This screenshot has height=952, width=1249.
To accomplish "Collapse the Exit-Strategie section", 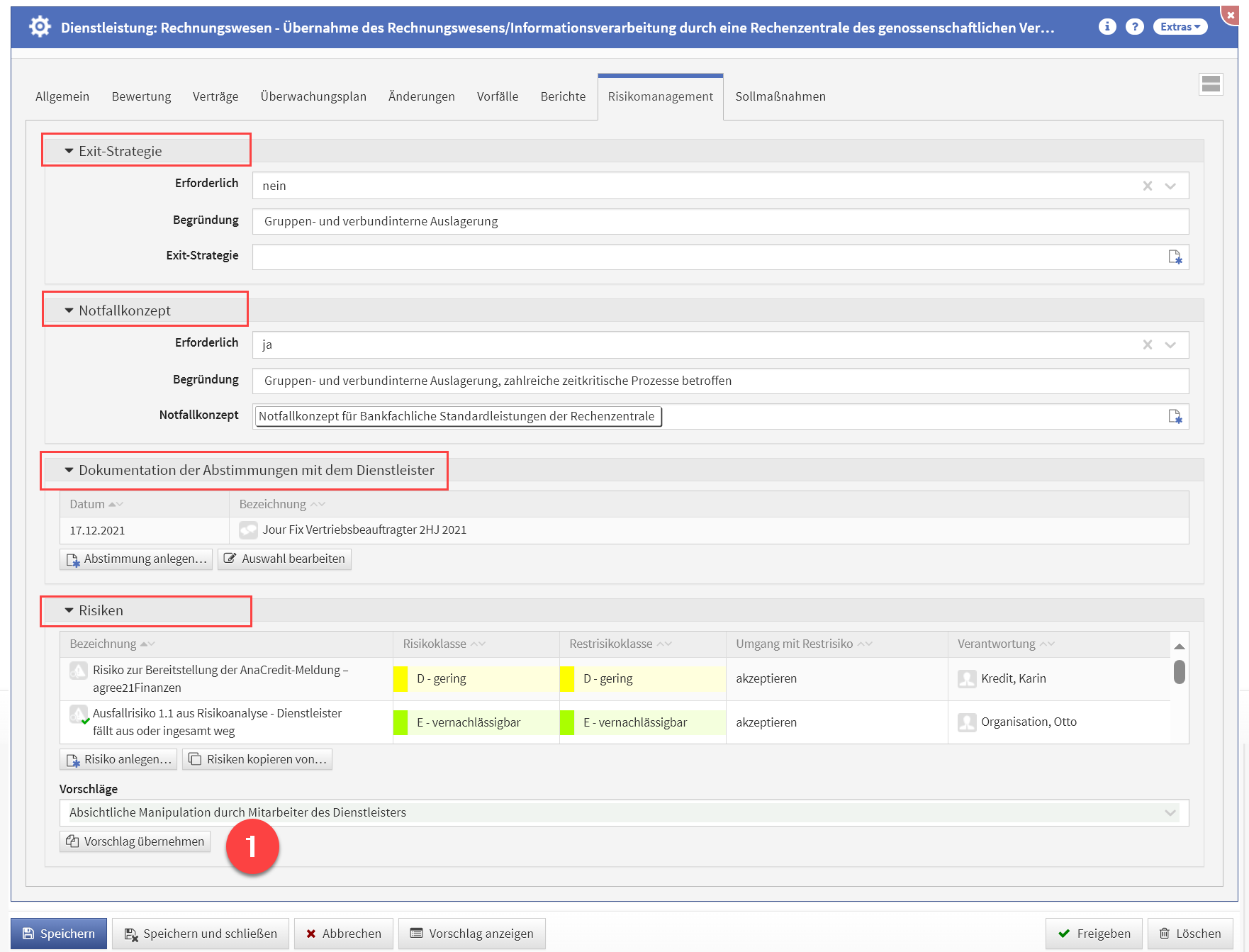I will (69, 151).
